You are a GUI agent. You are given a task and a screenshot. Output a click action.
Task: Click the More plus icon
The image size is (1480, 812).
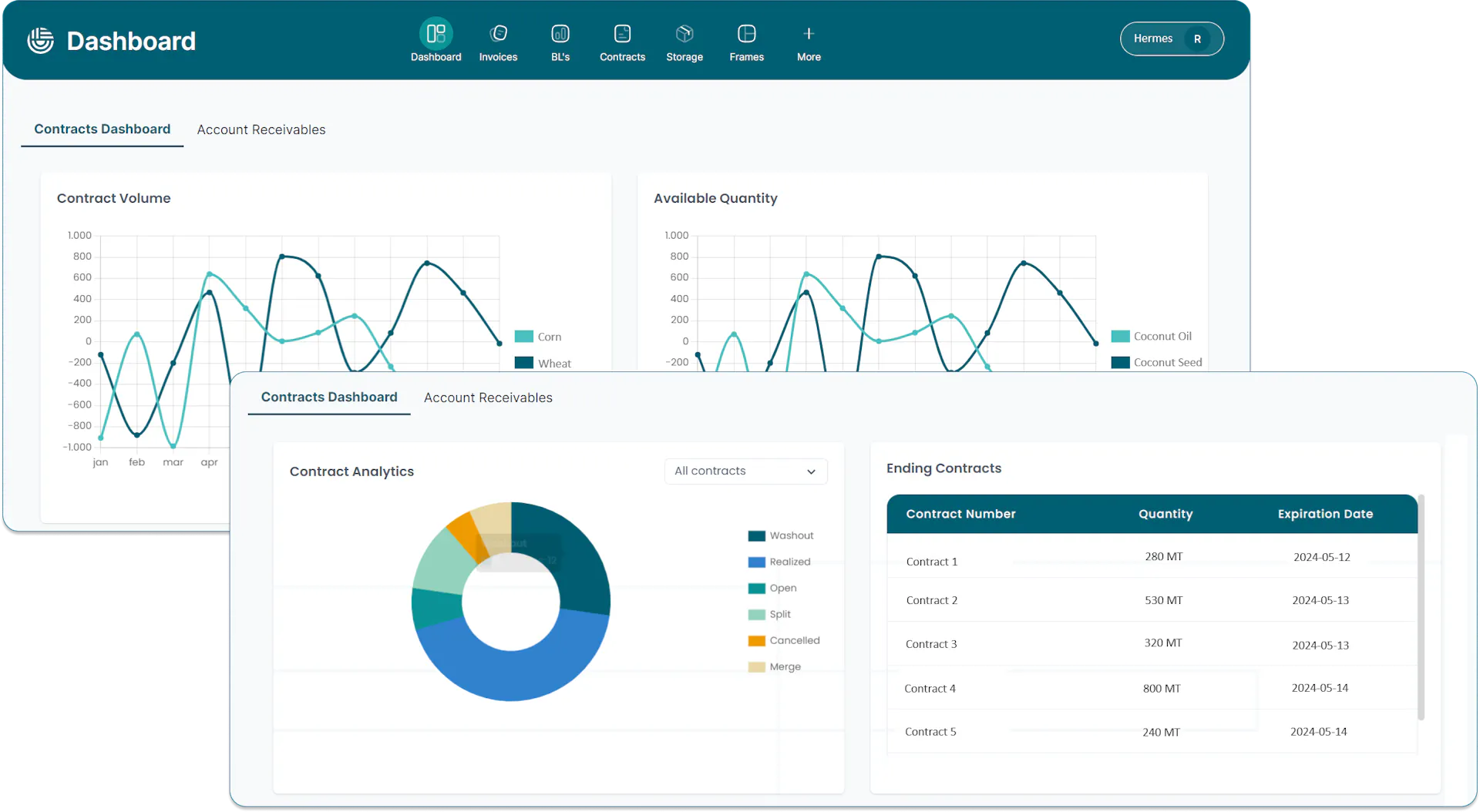tap(809, 34)
